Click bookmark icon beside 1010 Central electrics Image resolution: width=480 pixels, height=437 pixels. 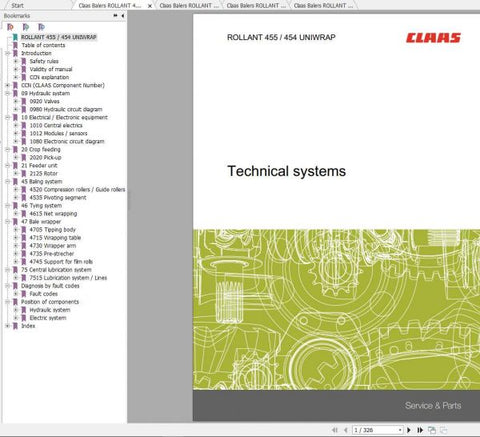coord(24,125)
